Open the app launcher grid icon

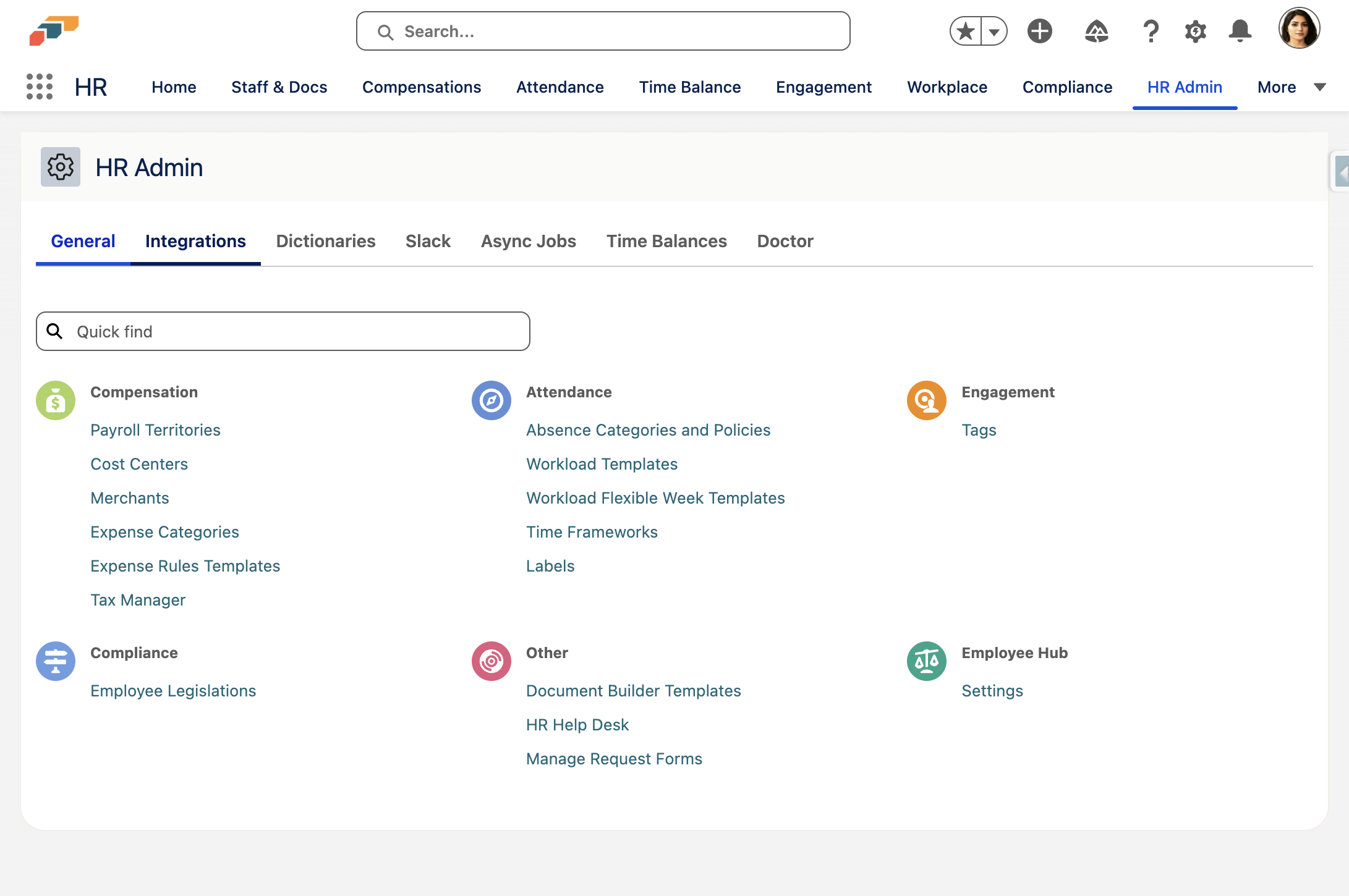pyautogui.click(x=38, y=87)
